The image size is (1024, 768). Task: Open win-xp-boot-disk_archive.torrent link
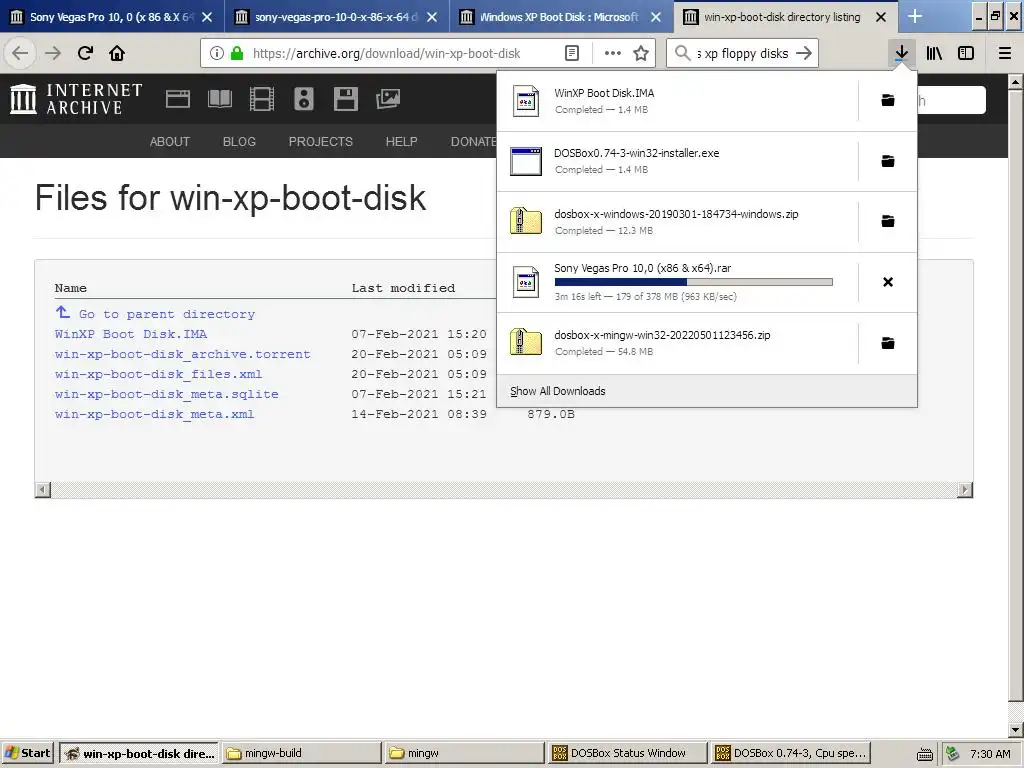point(183,354)
